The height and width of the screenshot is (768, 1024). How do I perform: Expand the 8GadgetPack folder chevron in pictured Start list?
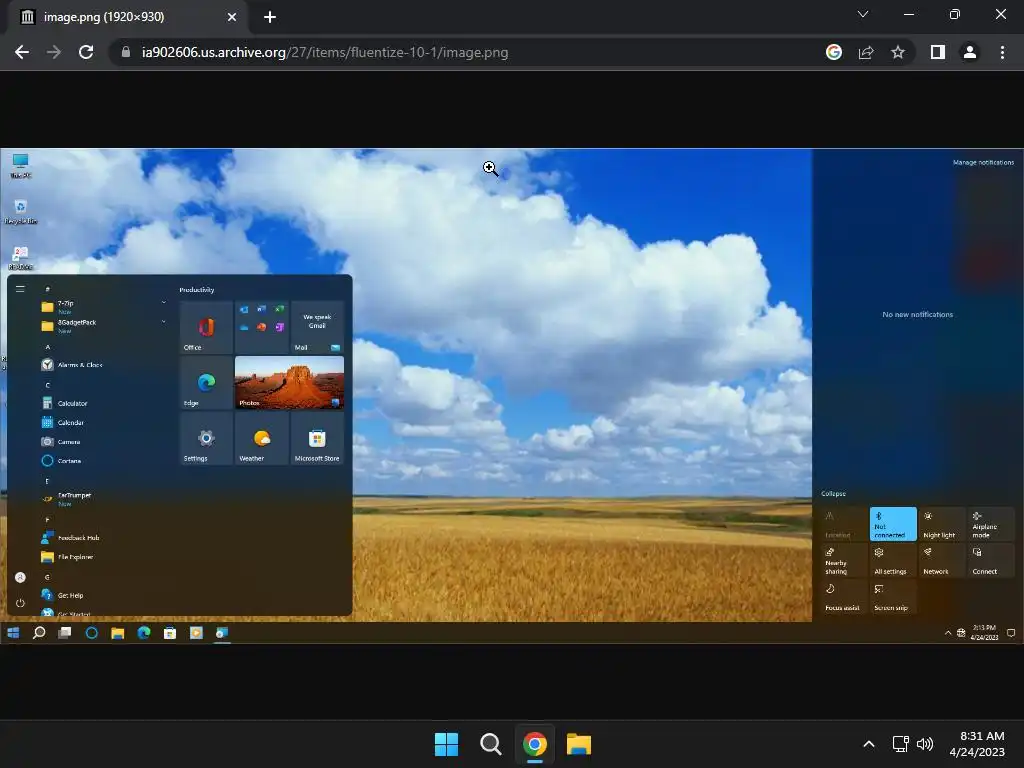[x=163, y=321]
